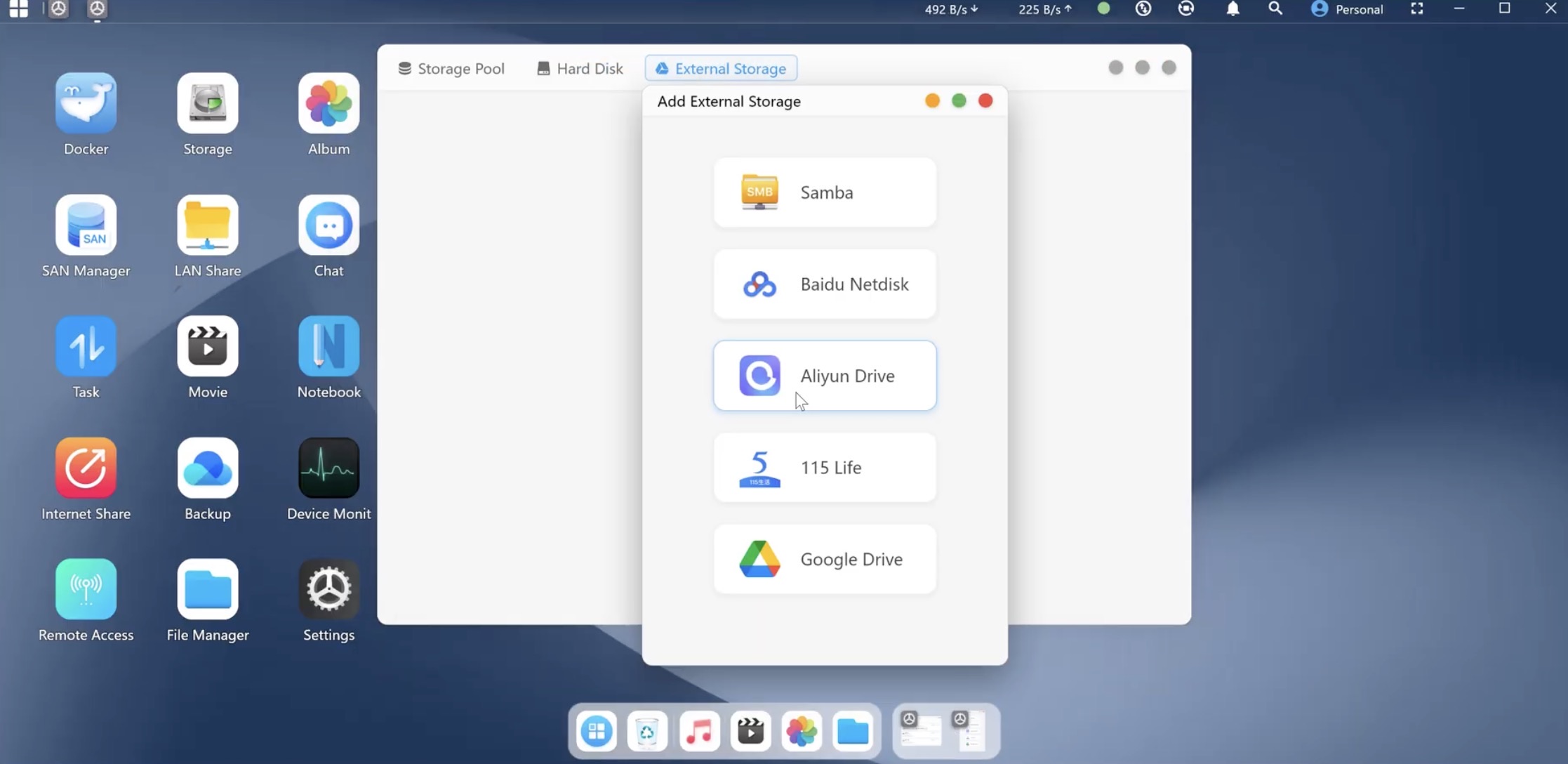The width and height of the screenshot is (1568, 764).
Task: Pick the Aliyun Drive option
Action: point(825,376)
